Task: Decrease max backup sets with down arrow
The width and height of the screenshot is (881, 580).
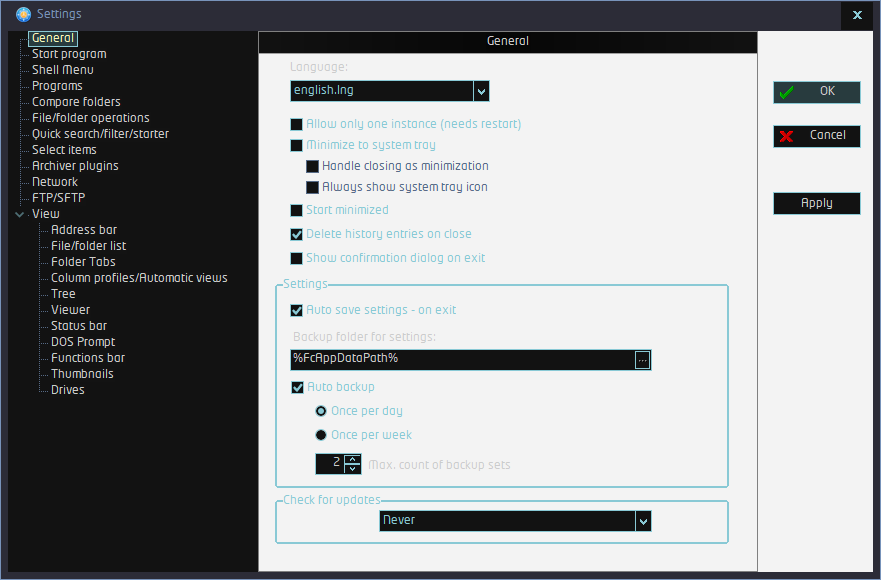Action: click(352, 469)
